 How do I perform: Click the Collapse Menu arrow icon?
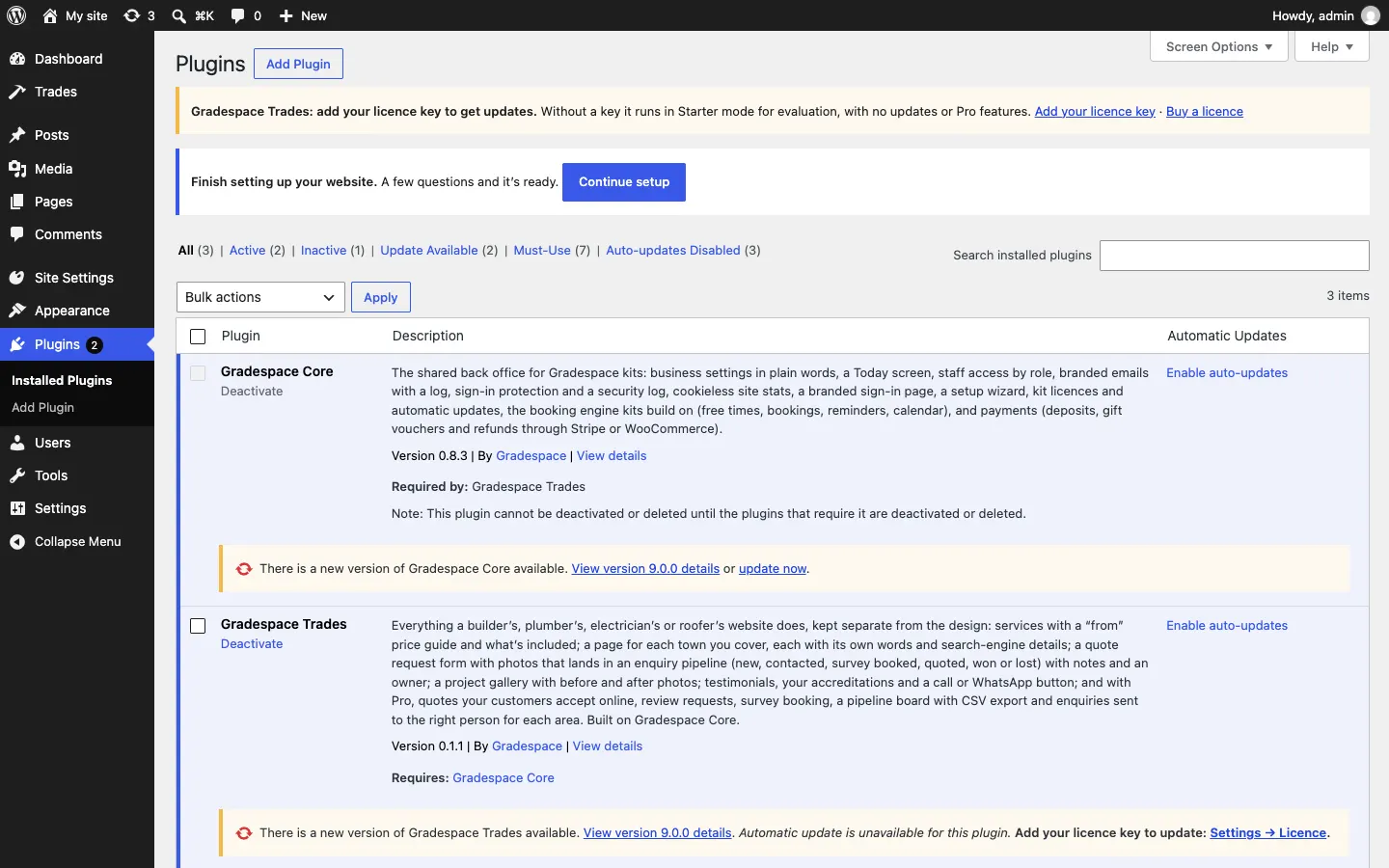[x=17, y=542]
